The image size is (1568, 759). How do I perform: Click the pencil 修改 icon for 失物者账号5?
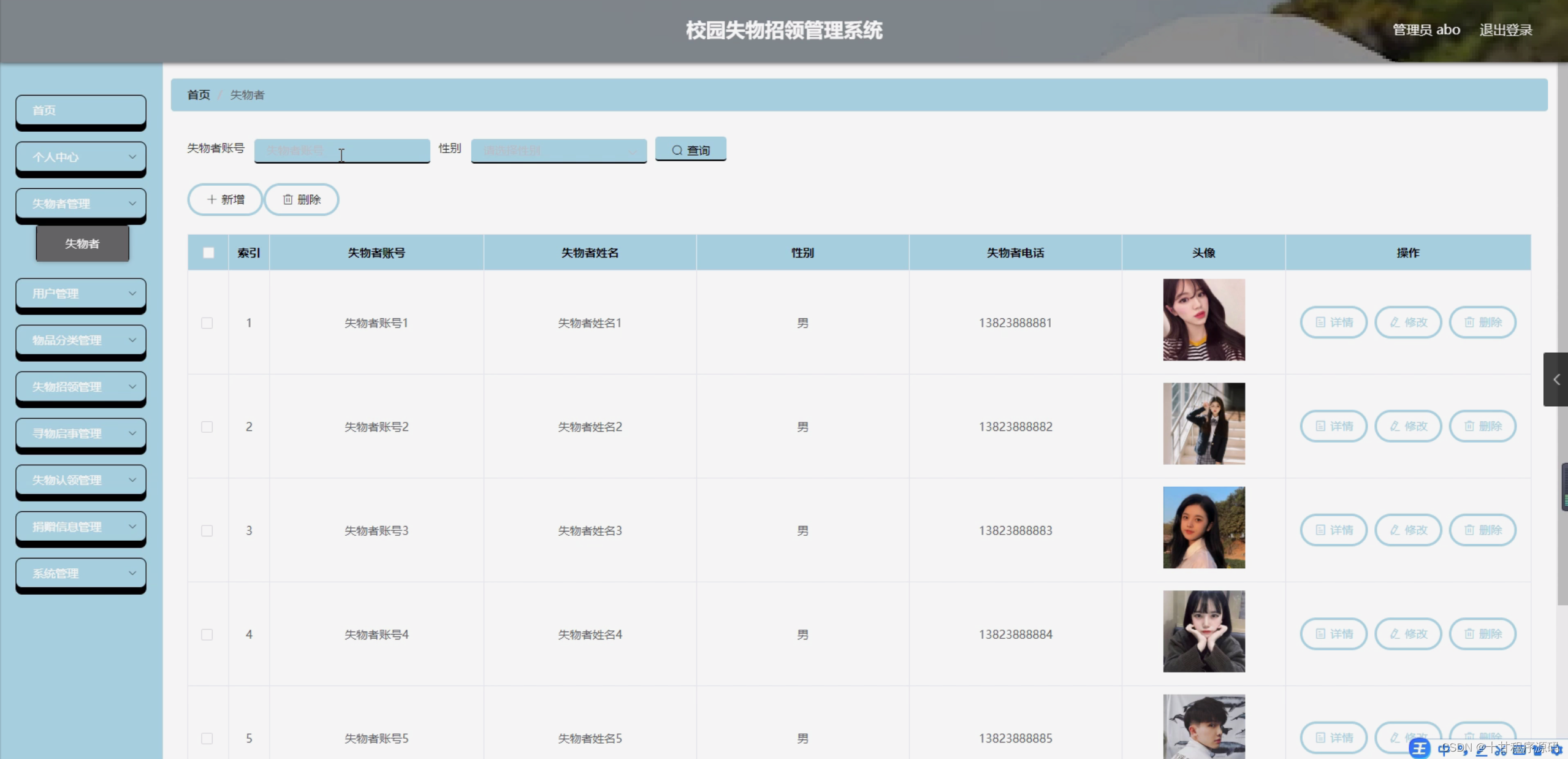point(1394,738)
